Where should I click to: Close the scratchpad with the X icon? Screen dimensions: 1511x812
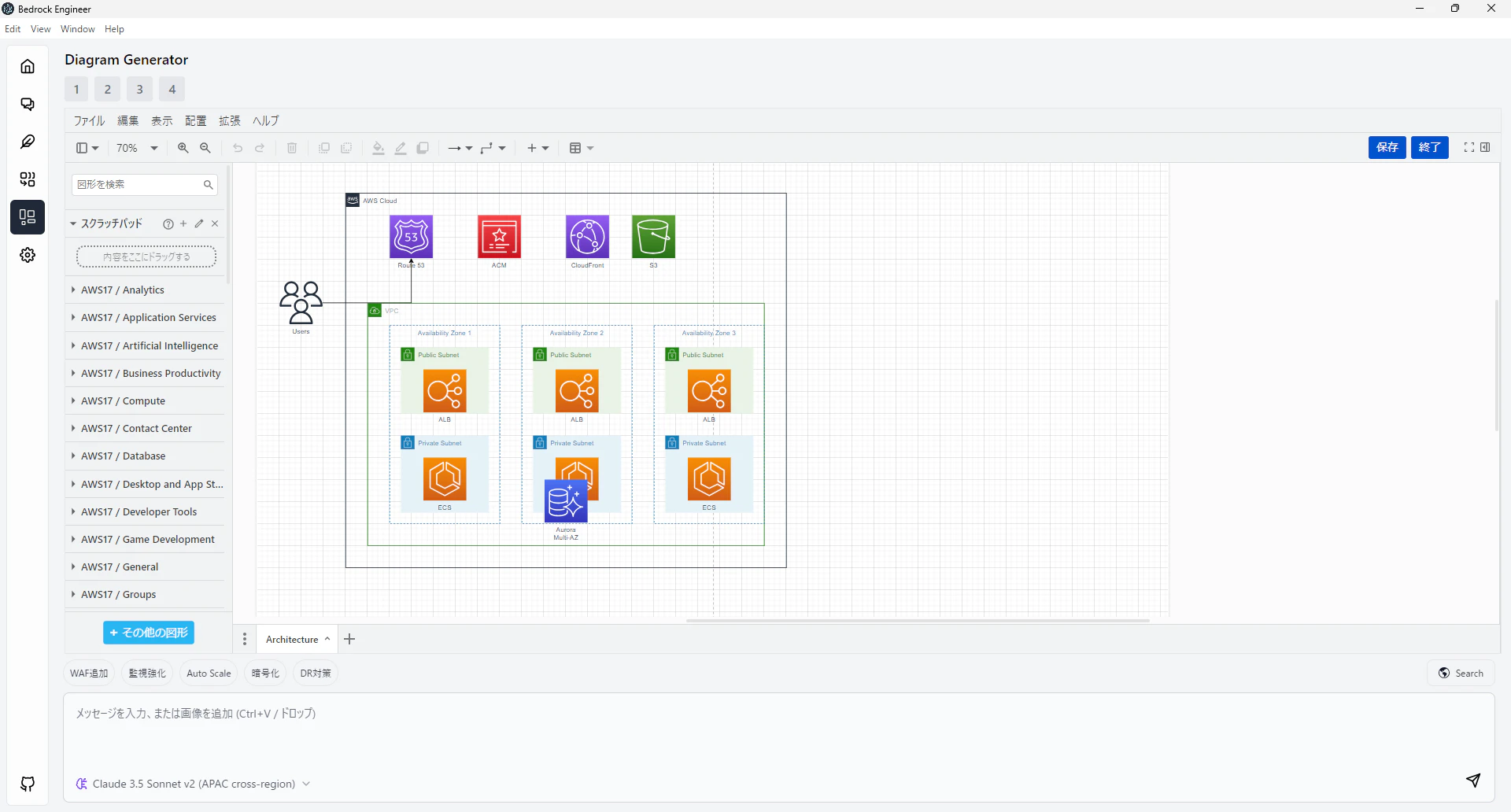[x=215, y=223]
